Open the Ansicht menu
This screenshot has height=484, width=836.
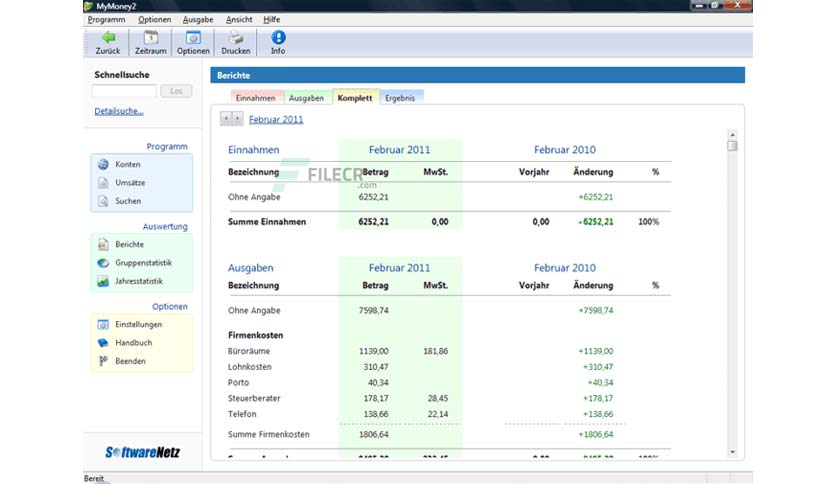click(x=239, y=20)
